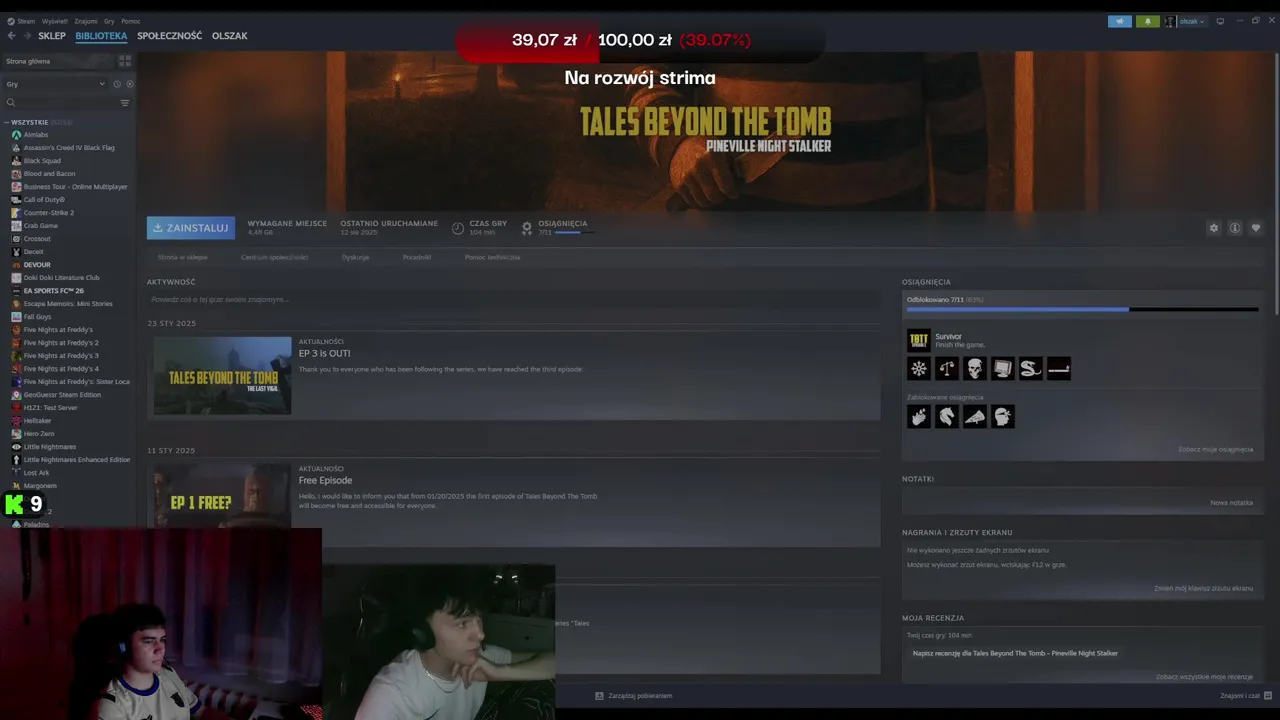Select Blood and Bacon
The image size is (1280, 720).
click(49, 174)
